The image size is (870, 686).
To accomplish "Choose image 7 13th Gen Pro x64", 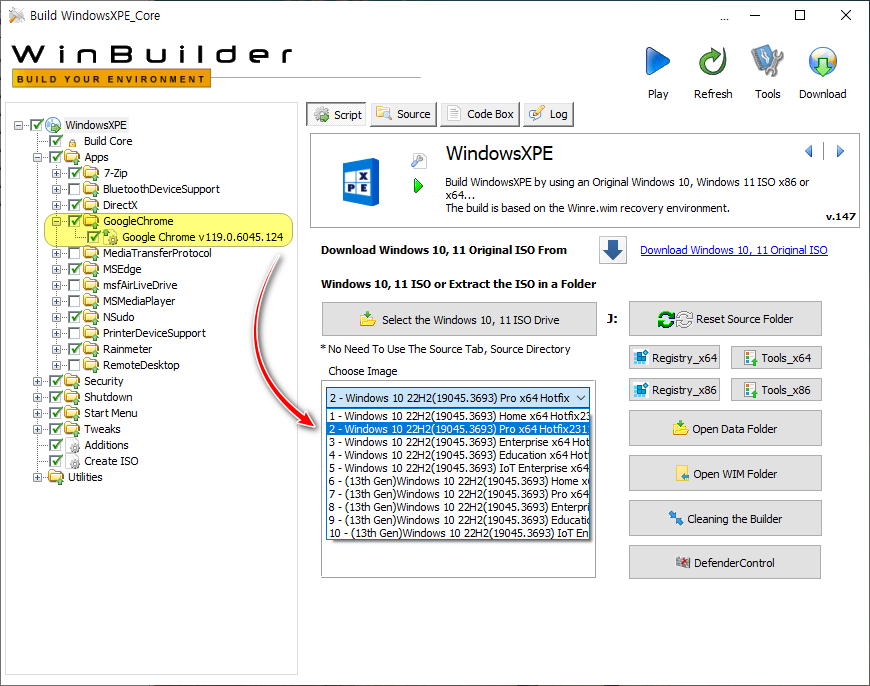I will [x=458, y=495].
